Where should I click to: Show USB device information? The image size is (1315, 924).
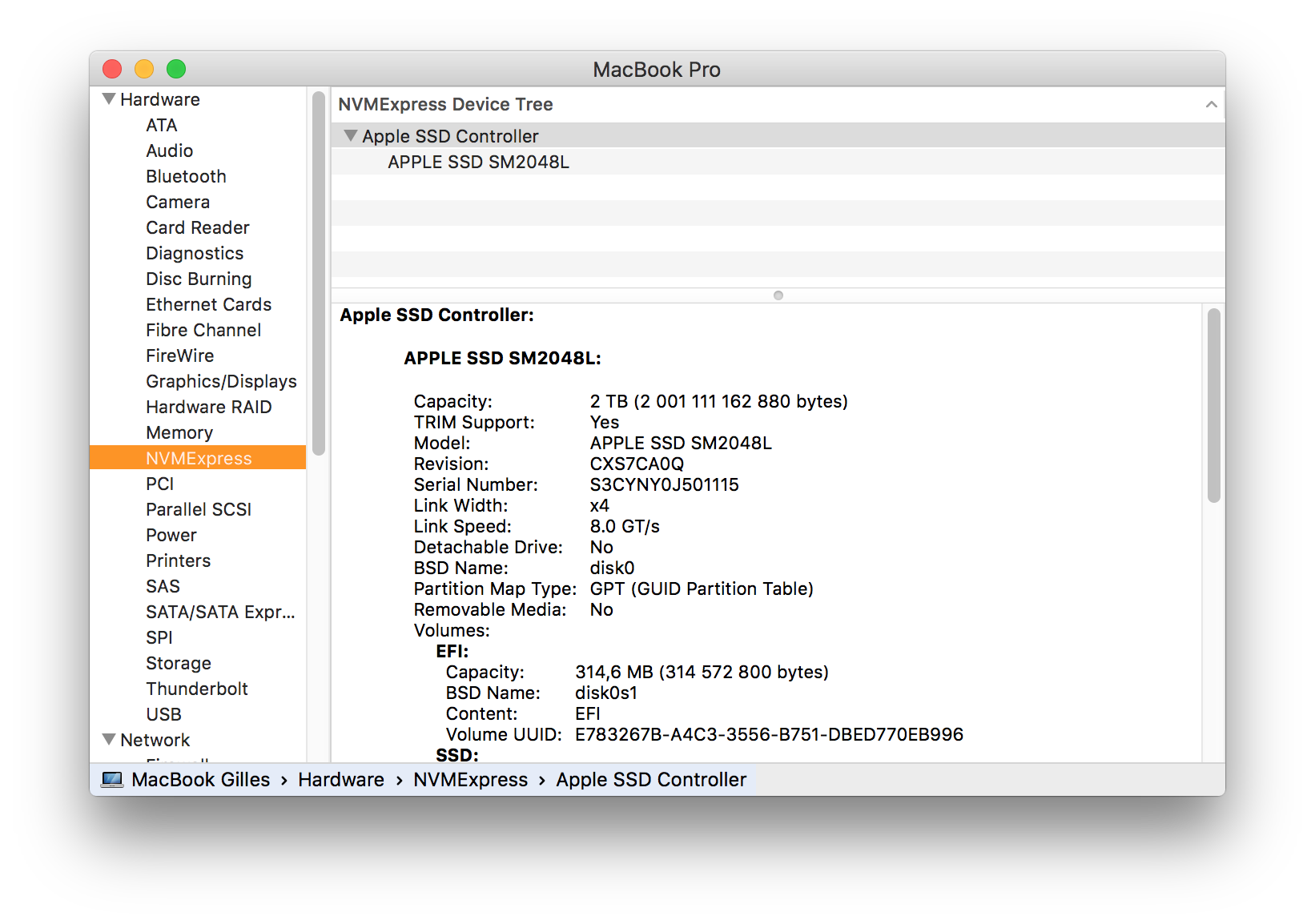click(163, 714)
